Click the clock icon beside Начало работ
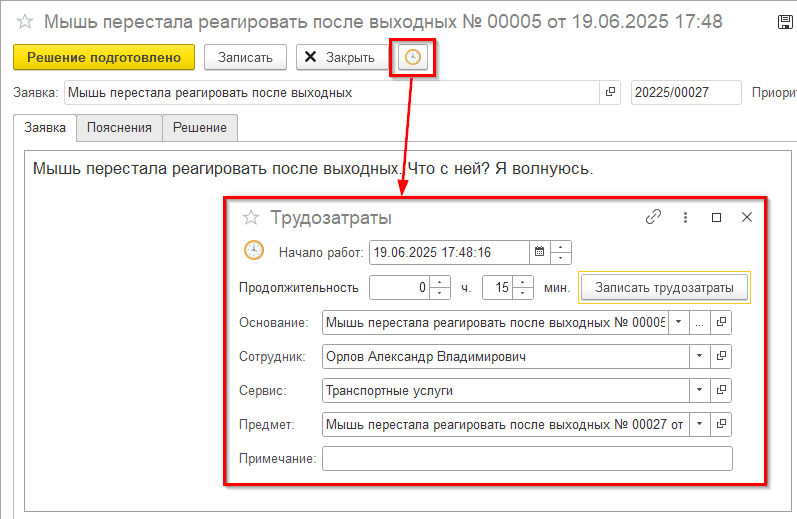Image resolution: width=797 pixels, height=519 pixels. pos(254,251)
